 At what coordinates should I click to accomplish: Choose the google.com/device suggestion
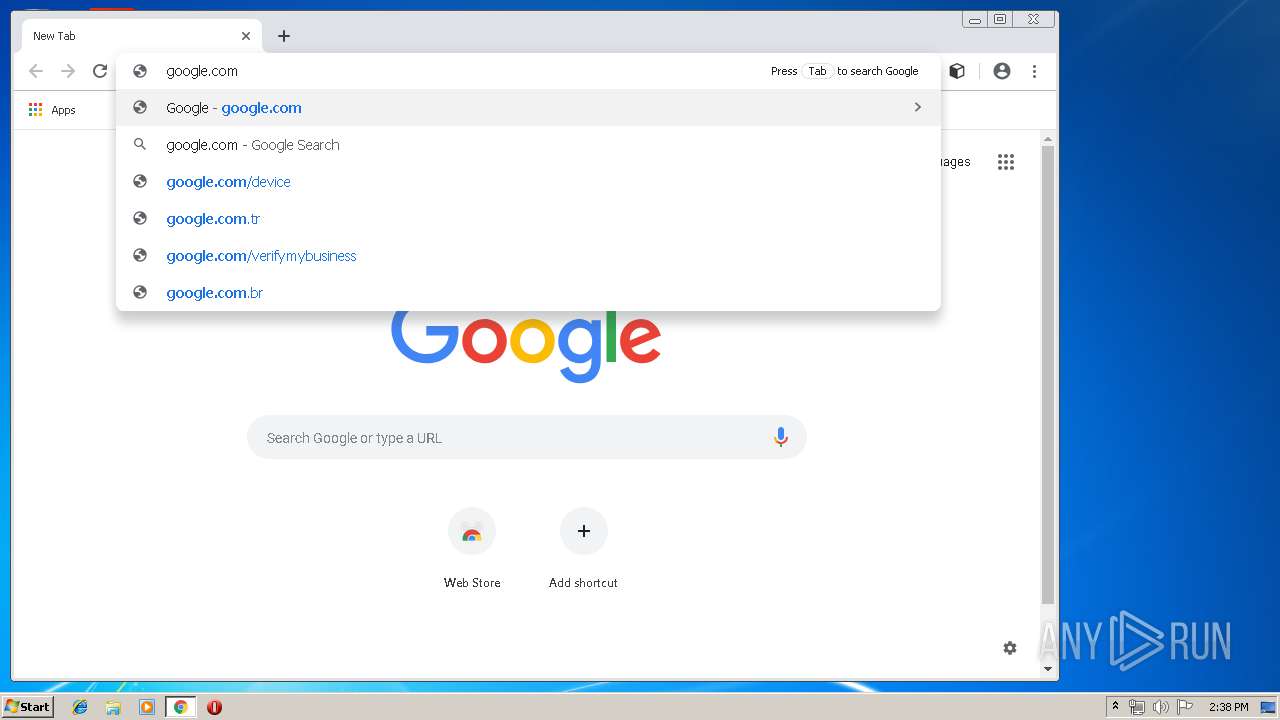pyautogui.click(x=528, y=182)
